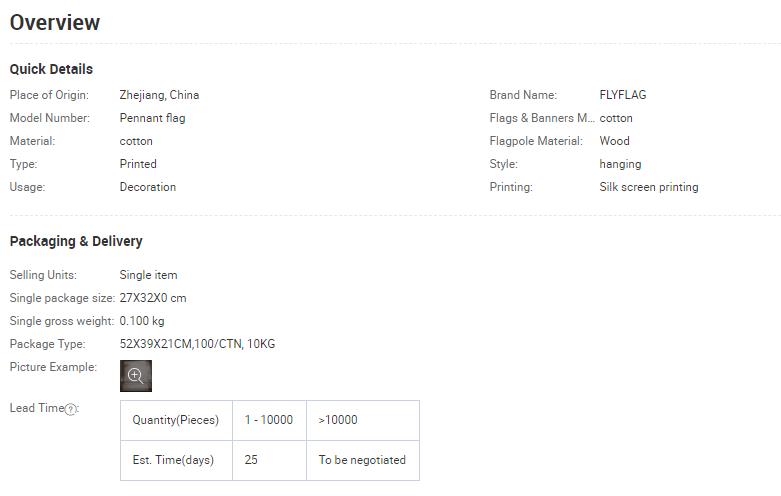Screen dimensions: 781x496
Task: Click the Flagpole Material Wood value
Action: [x=614, y=141]
